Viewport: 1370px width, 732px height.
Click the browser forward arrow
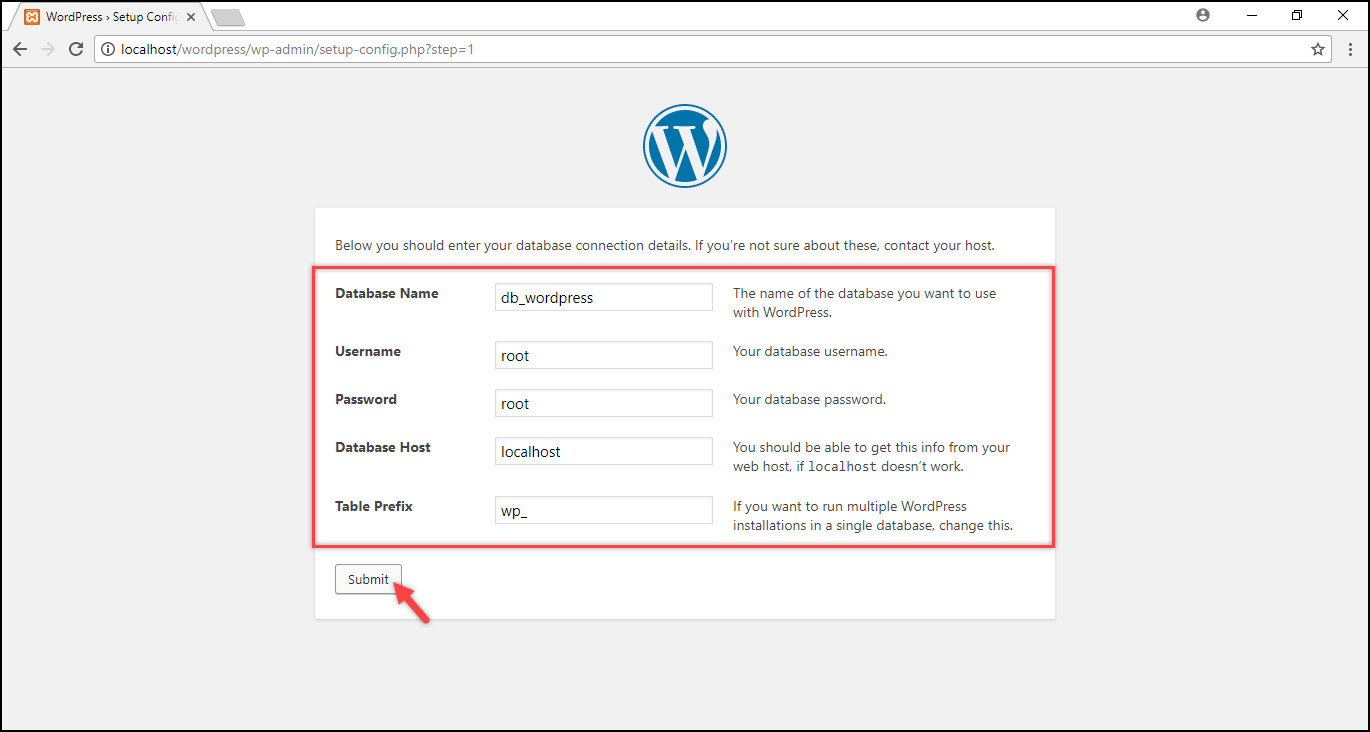47,49
